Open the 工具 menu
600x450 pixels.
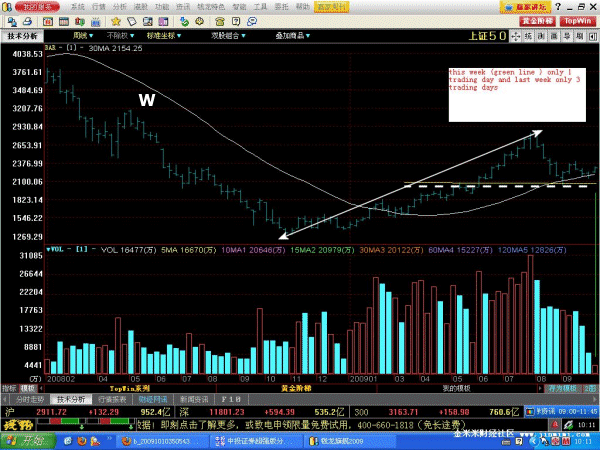[260, 7]
